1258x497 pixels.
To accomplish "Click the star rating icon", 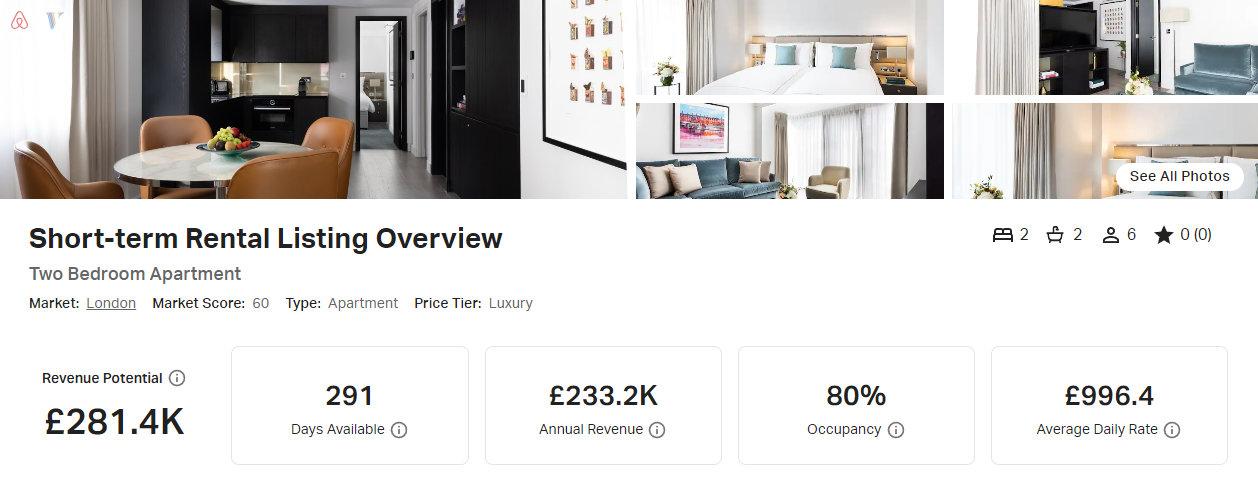I will coord(1163,235).
